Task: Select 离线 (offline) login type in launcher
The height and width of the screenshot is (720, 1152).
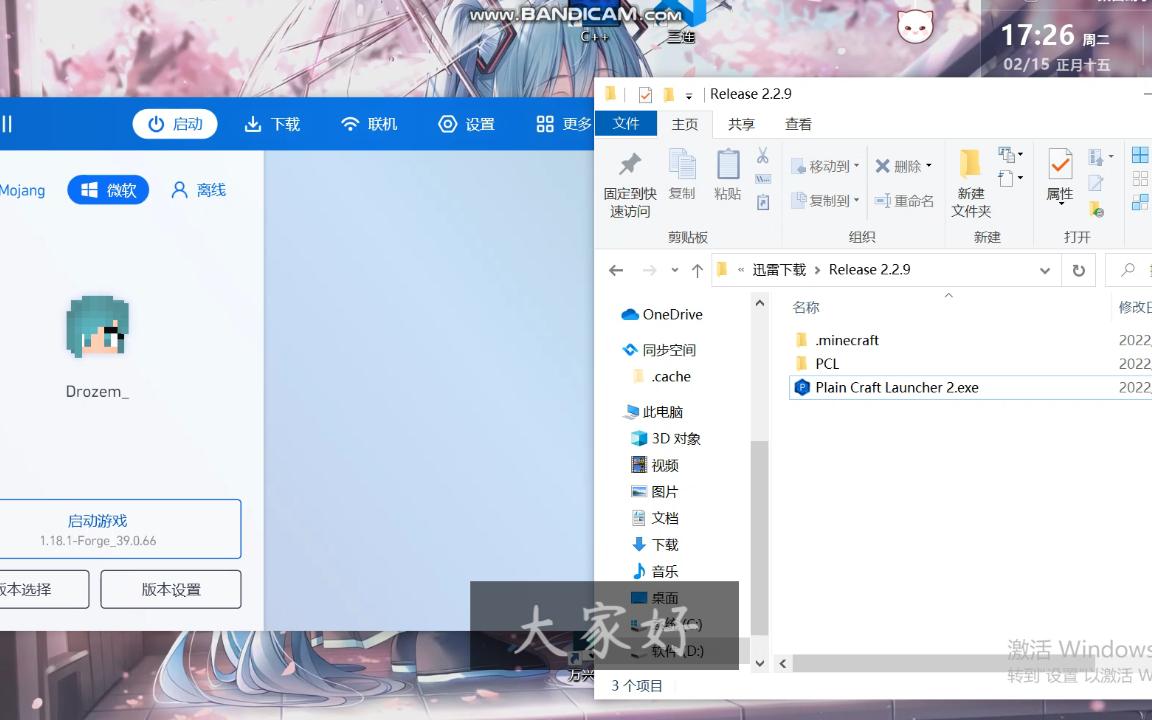Action: point(198,190)
